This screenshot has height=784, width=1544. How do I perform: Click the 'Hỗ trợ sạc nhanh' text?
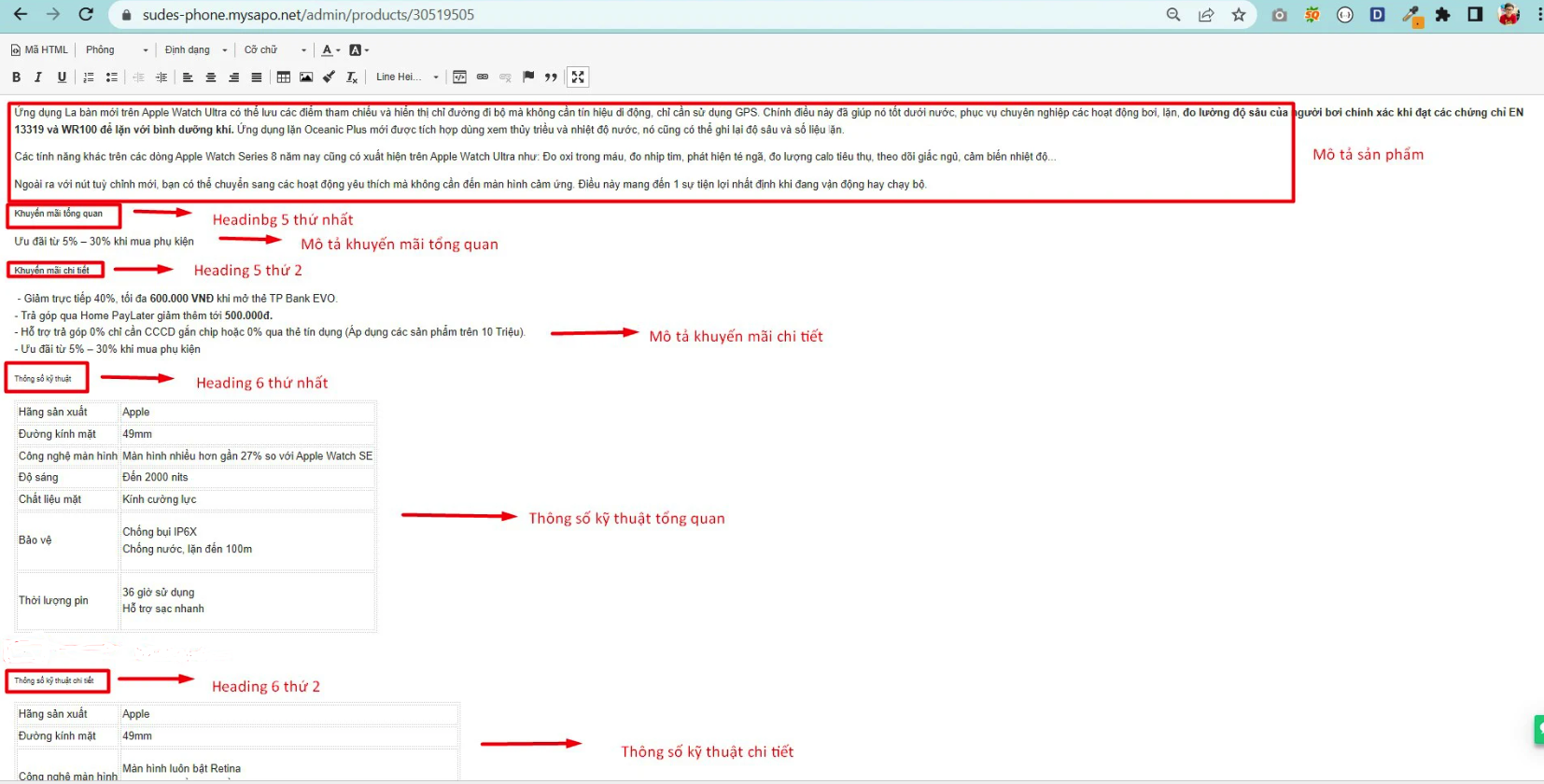click(163, 609)
